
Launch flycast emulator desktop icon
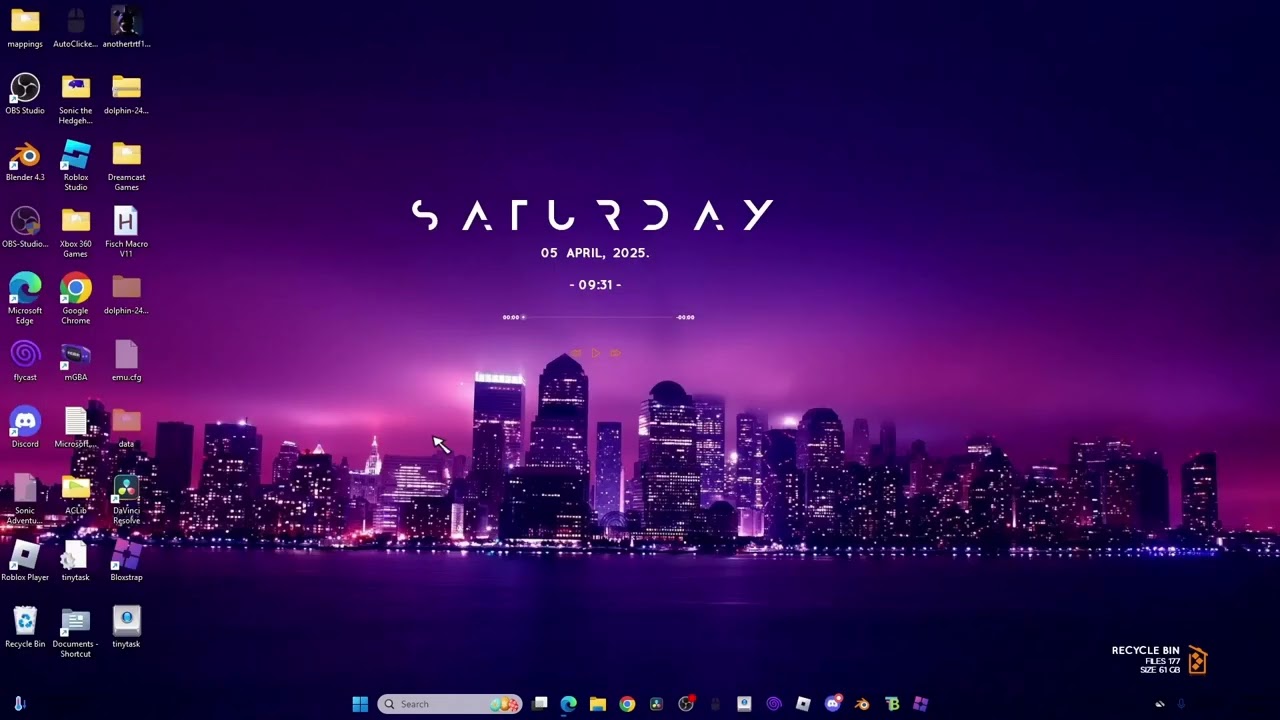(25, 361)
